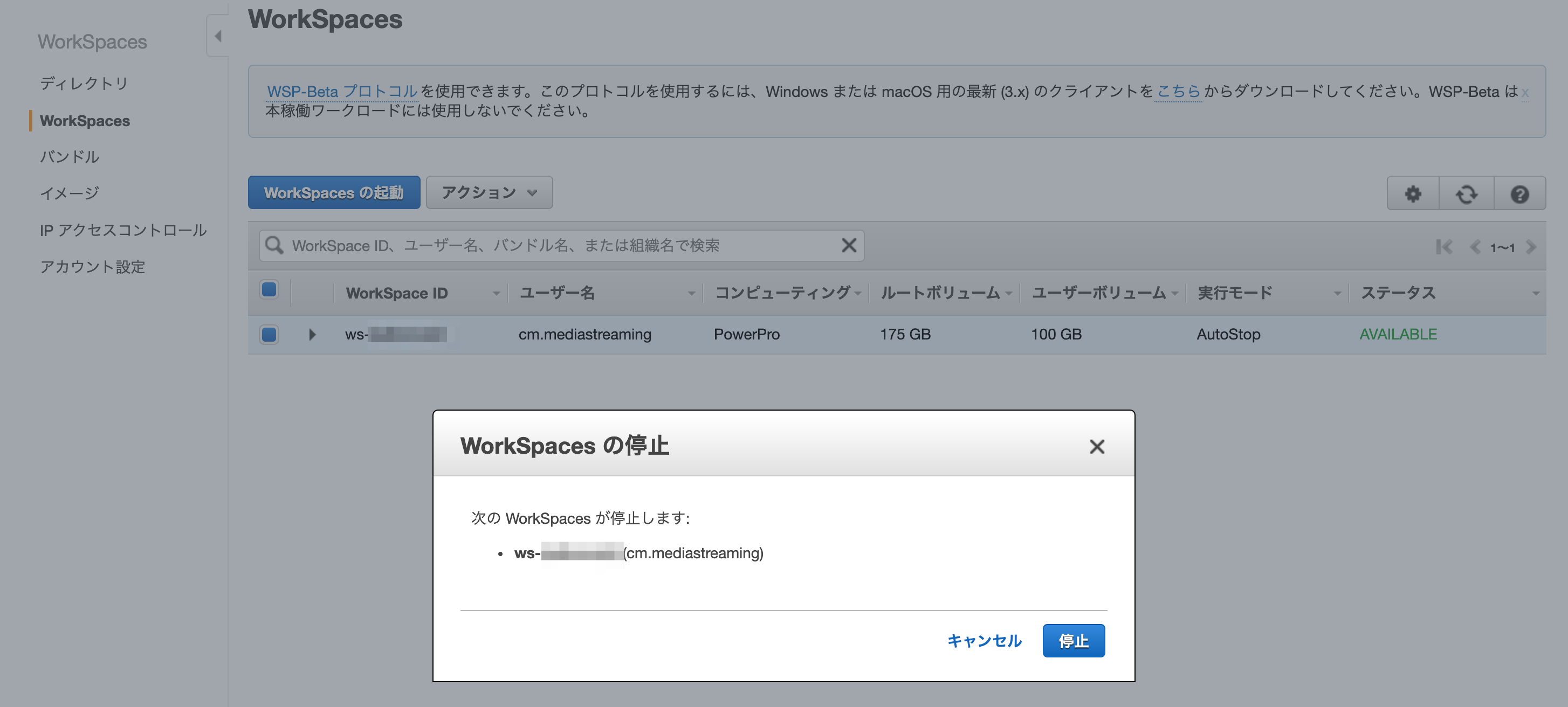Screen dimensions: 1568x707
Task: Sort by ルートボリューム column
Action: pyautogui.click(x=940, y=293)
